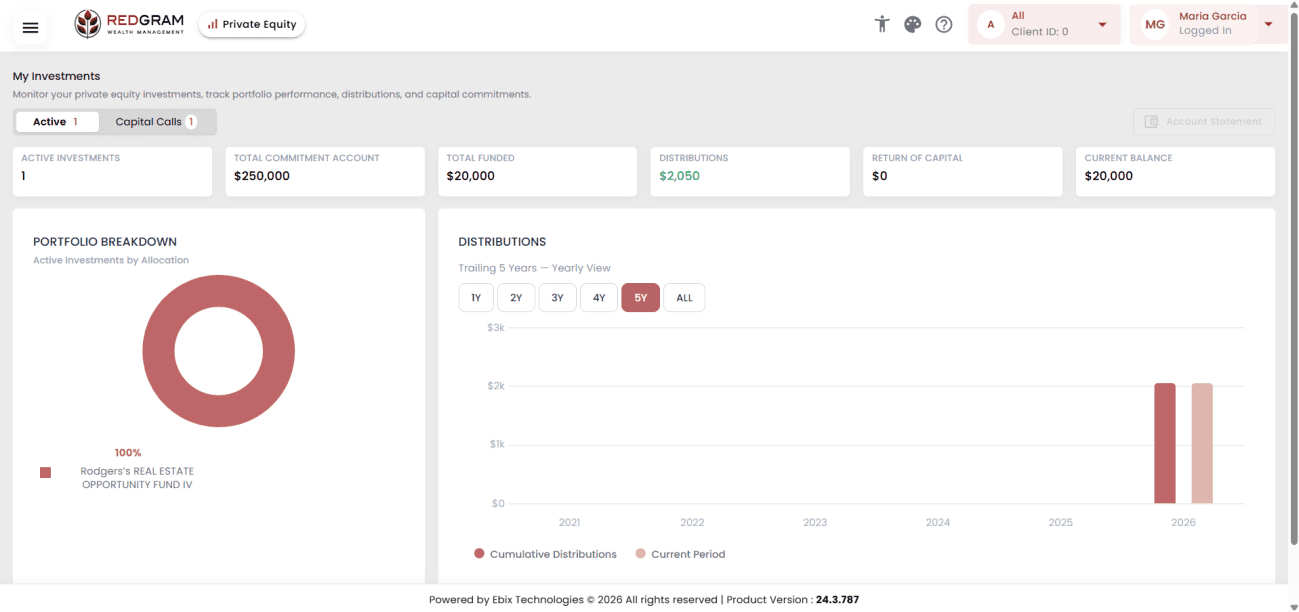Click the Portfolio Breakdown heading
The width and height of the screenshot is (1299, 612).
105,242
